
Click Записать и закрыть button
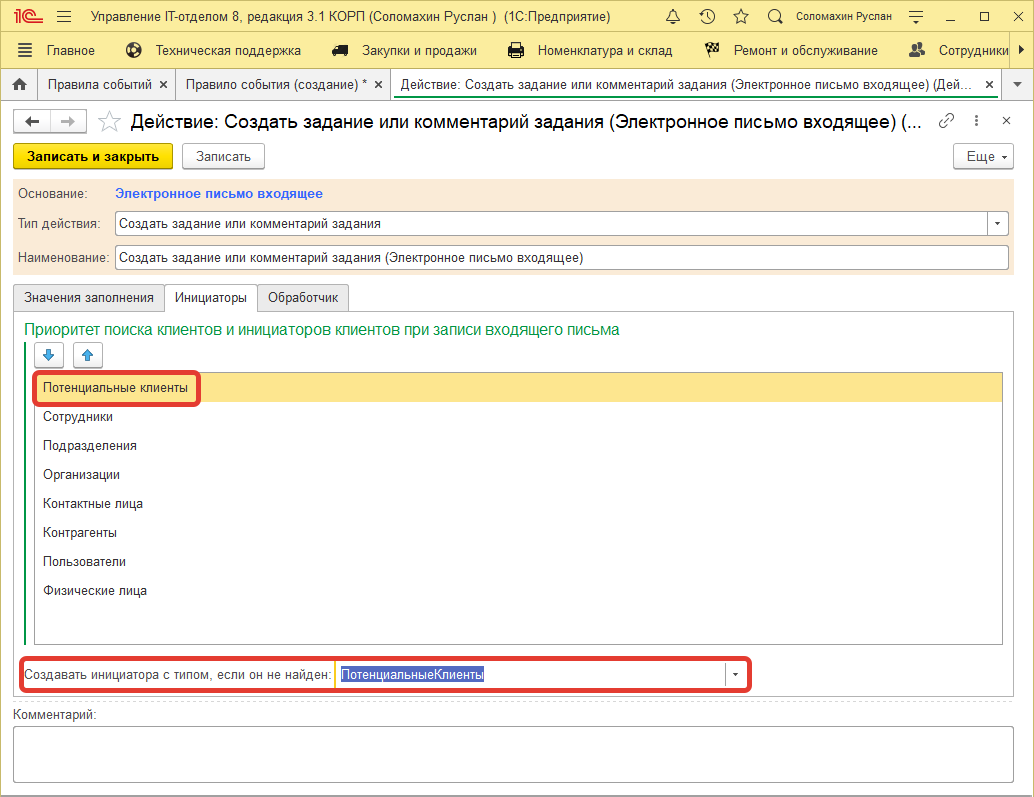pos(92,156)
